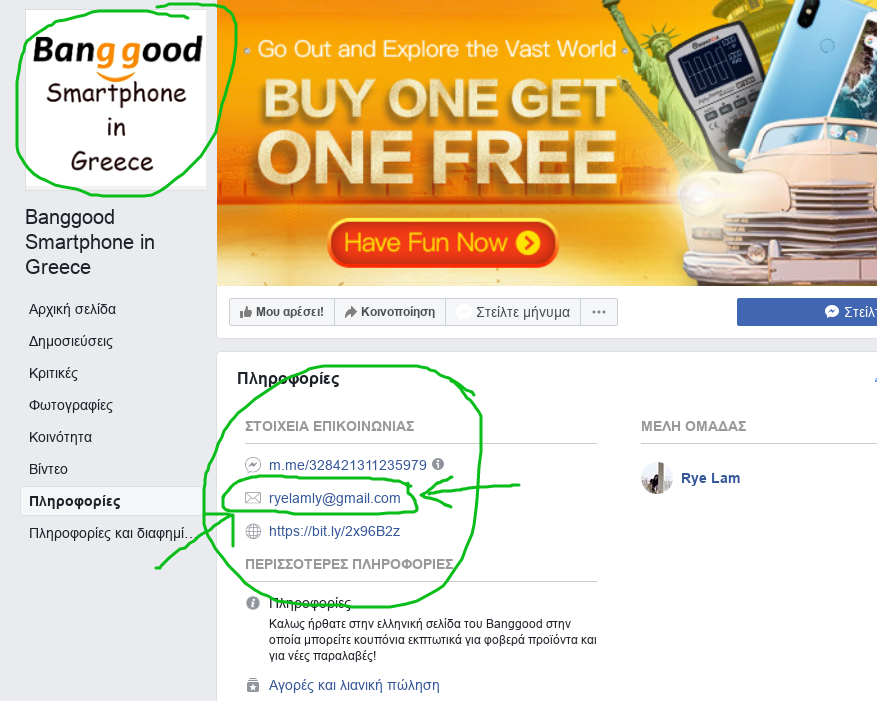
Task: Click the ryelamly@gmail.com email link
Action: pyautogui.click(x=334, y=498)
